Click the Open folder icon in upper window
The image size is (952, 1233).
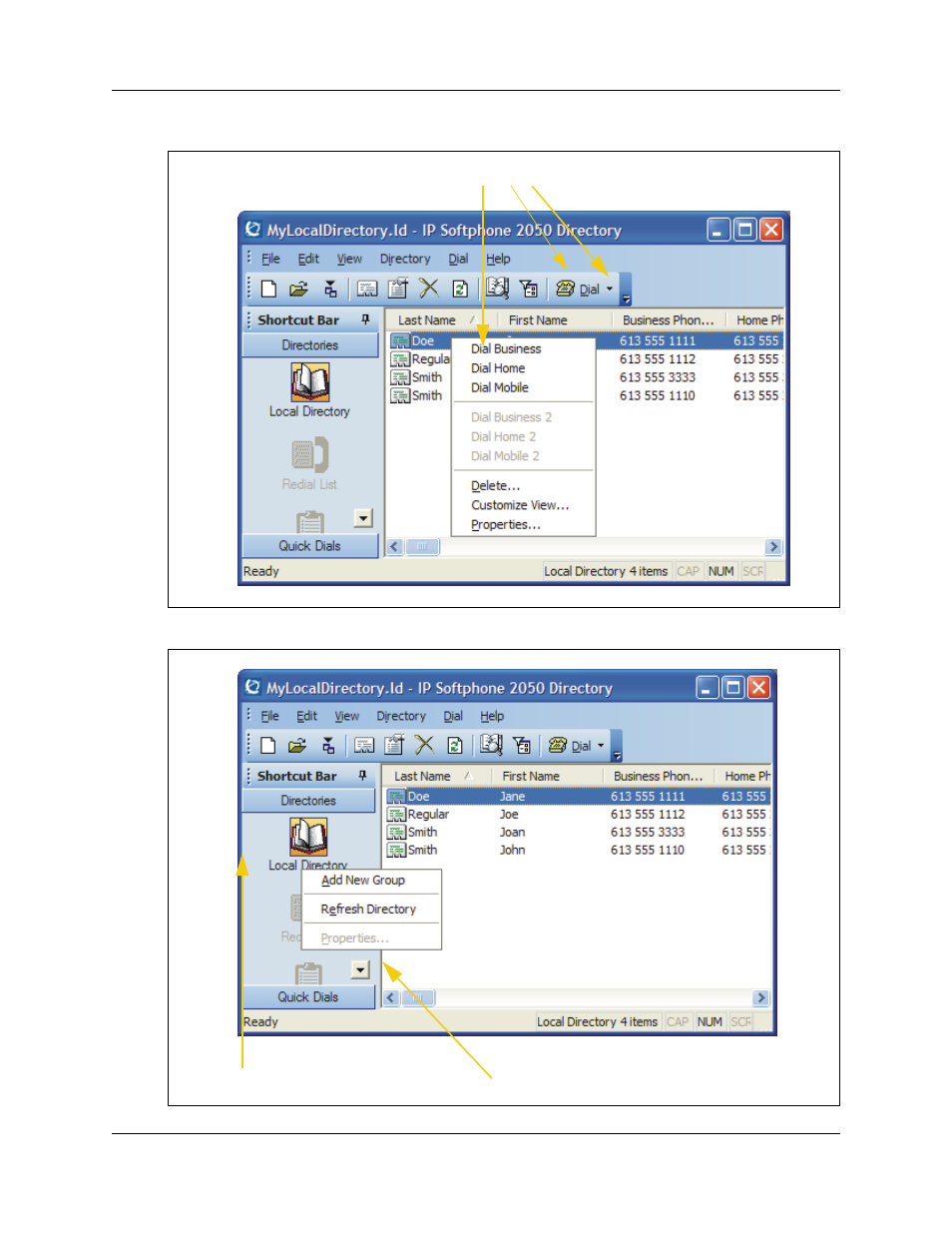click(x=298, y=289)
